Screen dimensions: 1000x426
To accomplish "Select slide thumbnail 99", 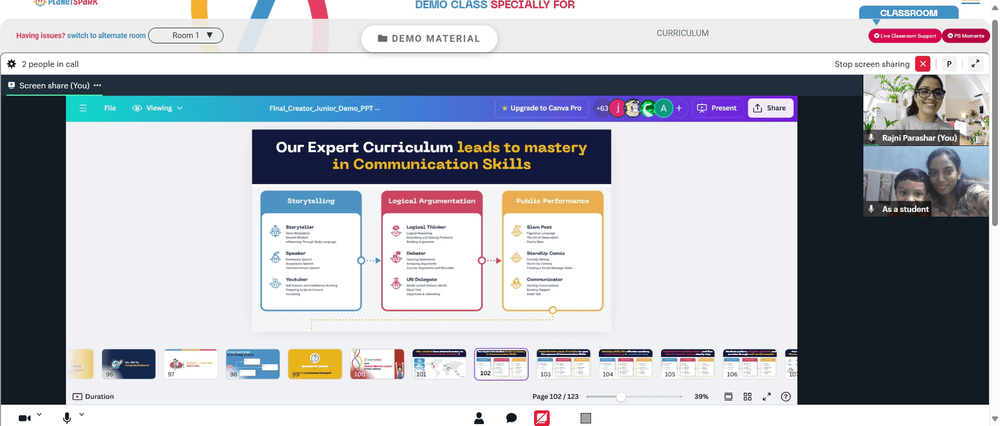I will tap(314, 364).
